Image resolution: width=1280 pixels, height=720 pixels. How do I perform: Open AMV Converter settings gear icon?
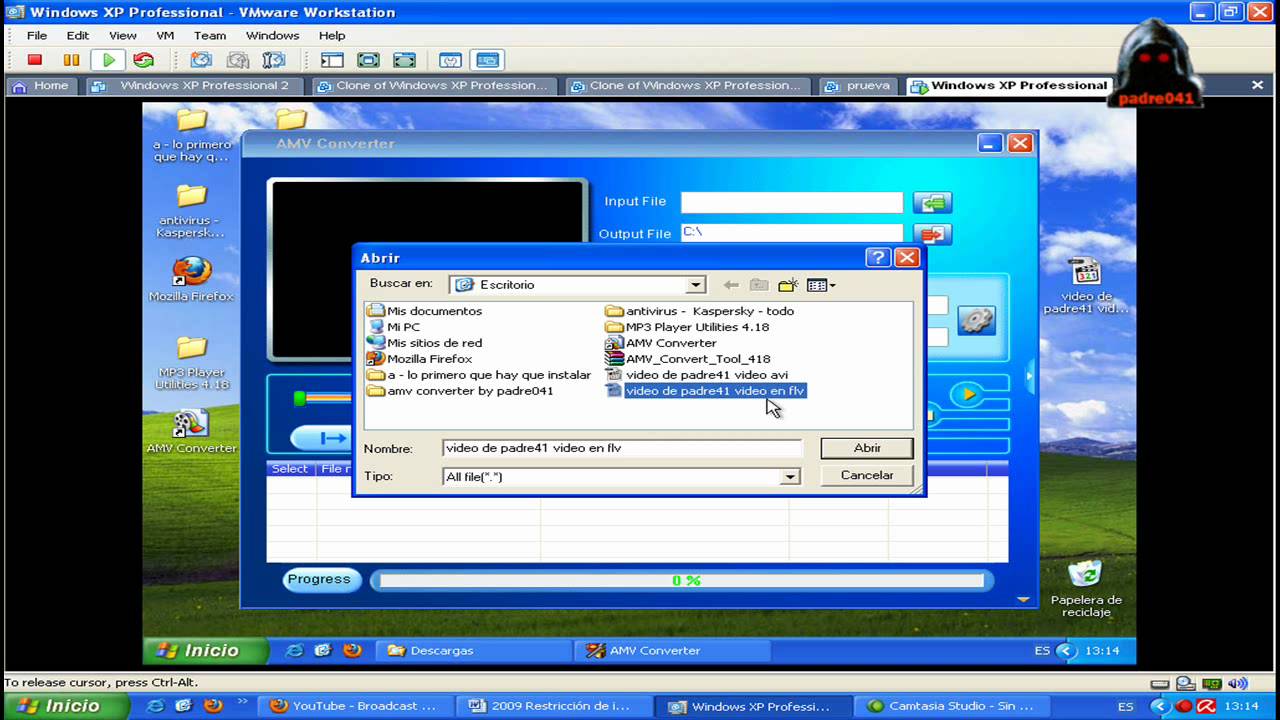[x=976, y=321]
